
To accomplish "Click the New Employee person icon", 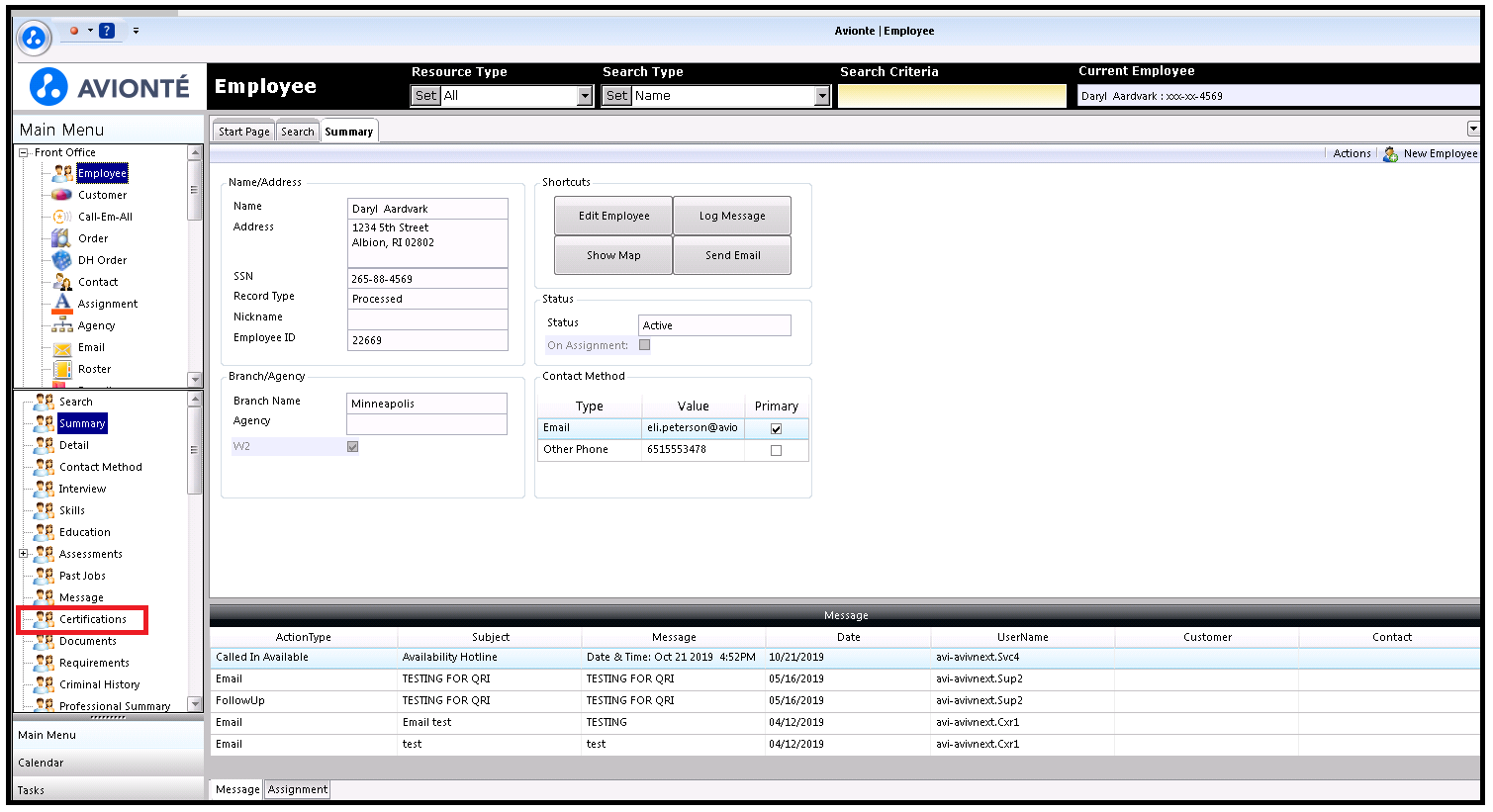I will [1390, 153].
